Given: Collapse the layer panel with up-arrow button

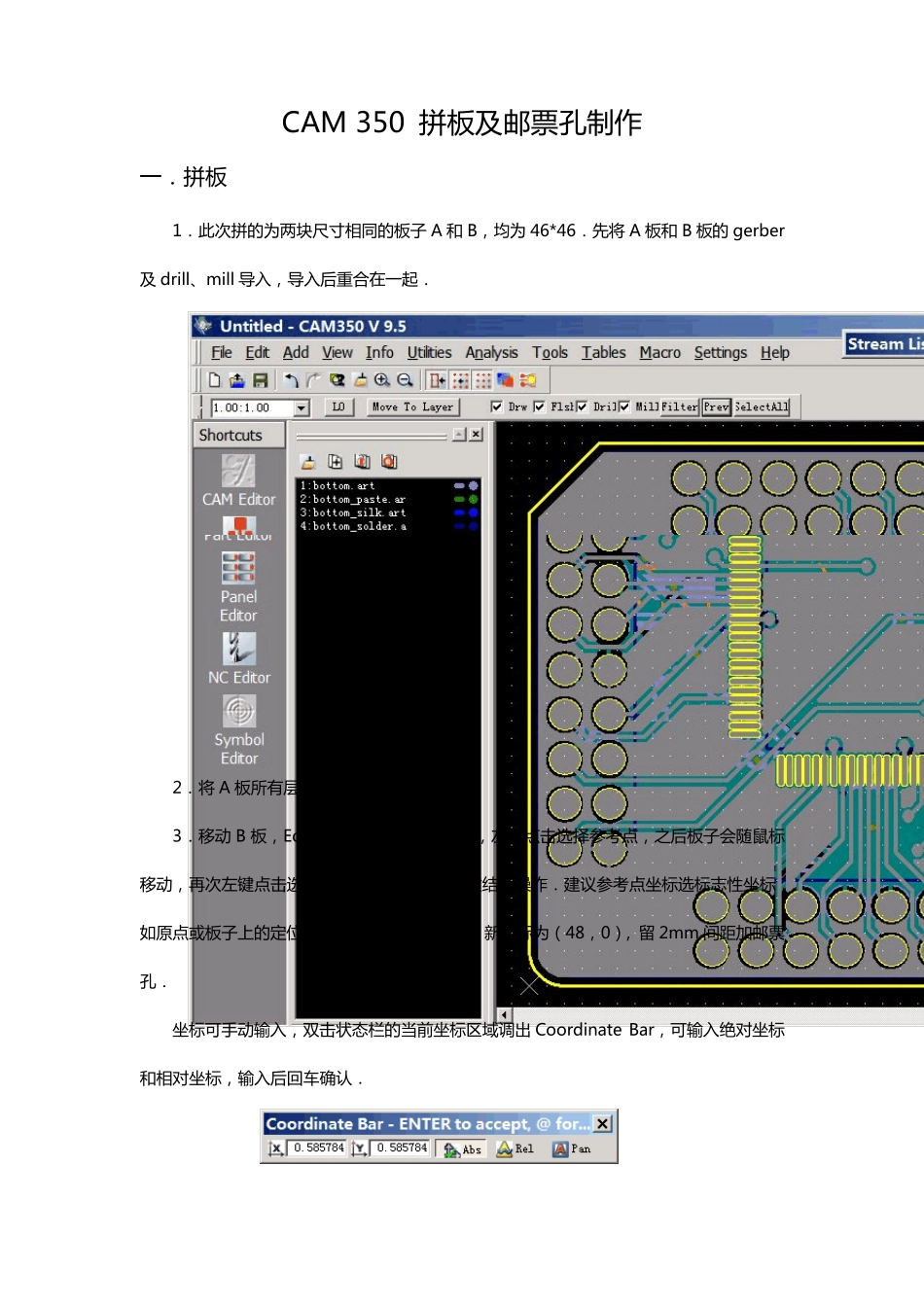Looking at the screenshot, I should [459, 435].
